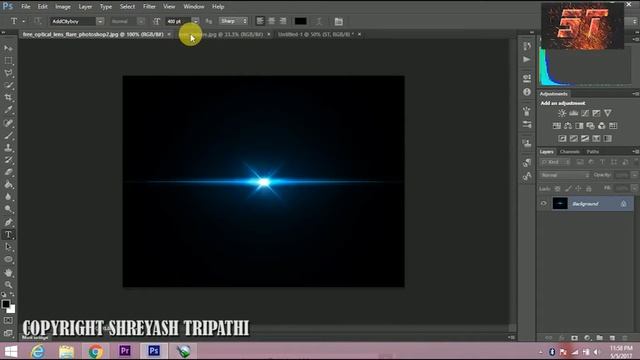The image size is (640, 360).
Task: Open the Fill dropdown arrow
Action: (634, 189)
